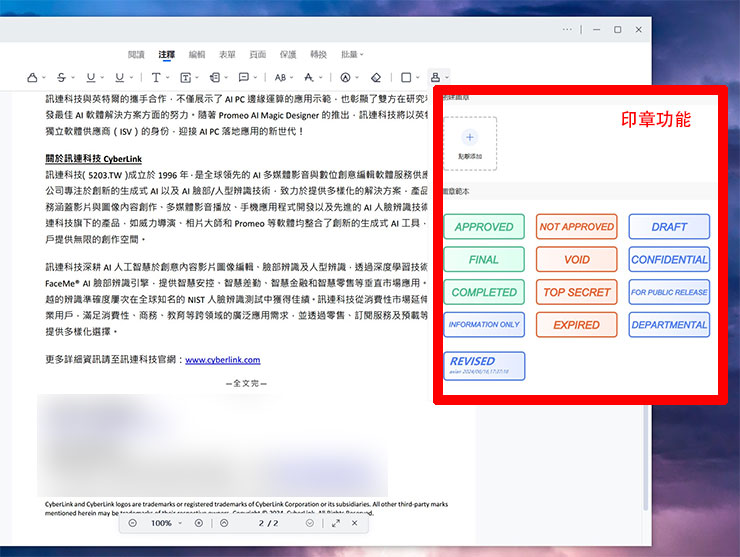Open the stamp tool dropdown arrow
This screenshot has width=740, height=557.
click(447, 78)
